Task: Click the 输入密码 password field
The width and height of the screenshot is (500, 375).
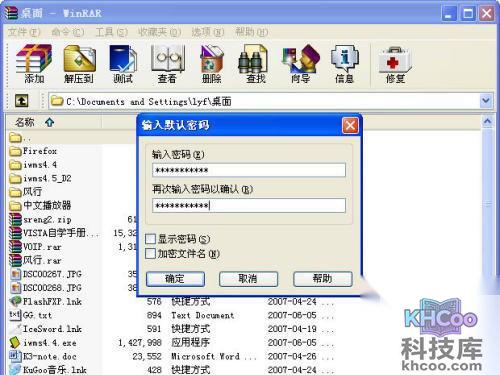Action: coord(249,170)
